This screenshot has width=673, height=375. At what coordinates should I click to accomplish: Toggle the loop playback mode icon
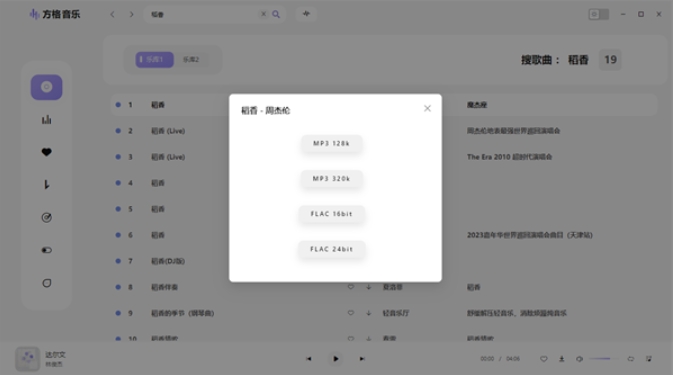click(631, 359)
